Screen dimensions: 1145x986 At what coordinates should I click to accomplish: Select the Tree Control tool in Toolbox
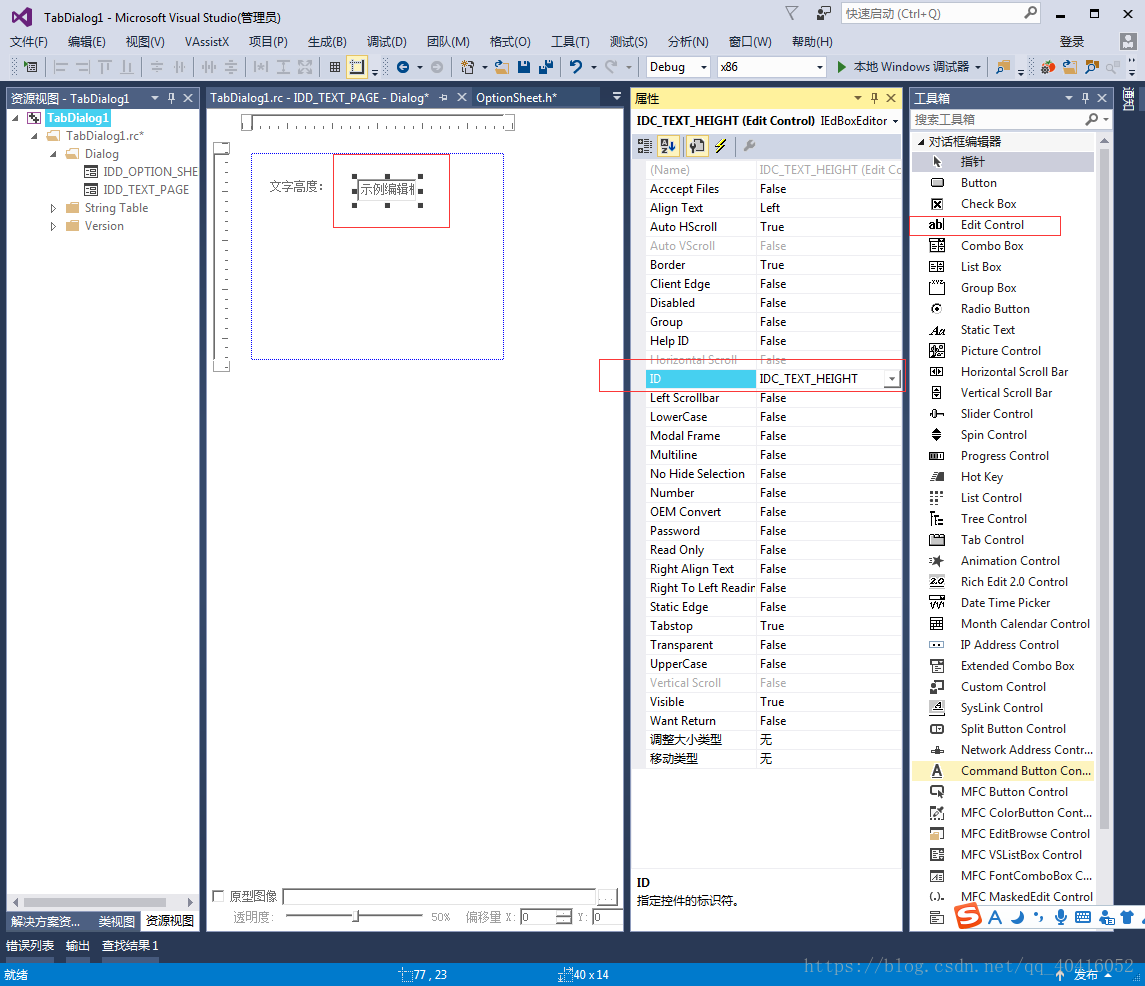tap(993, 519)
